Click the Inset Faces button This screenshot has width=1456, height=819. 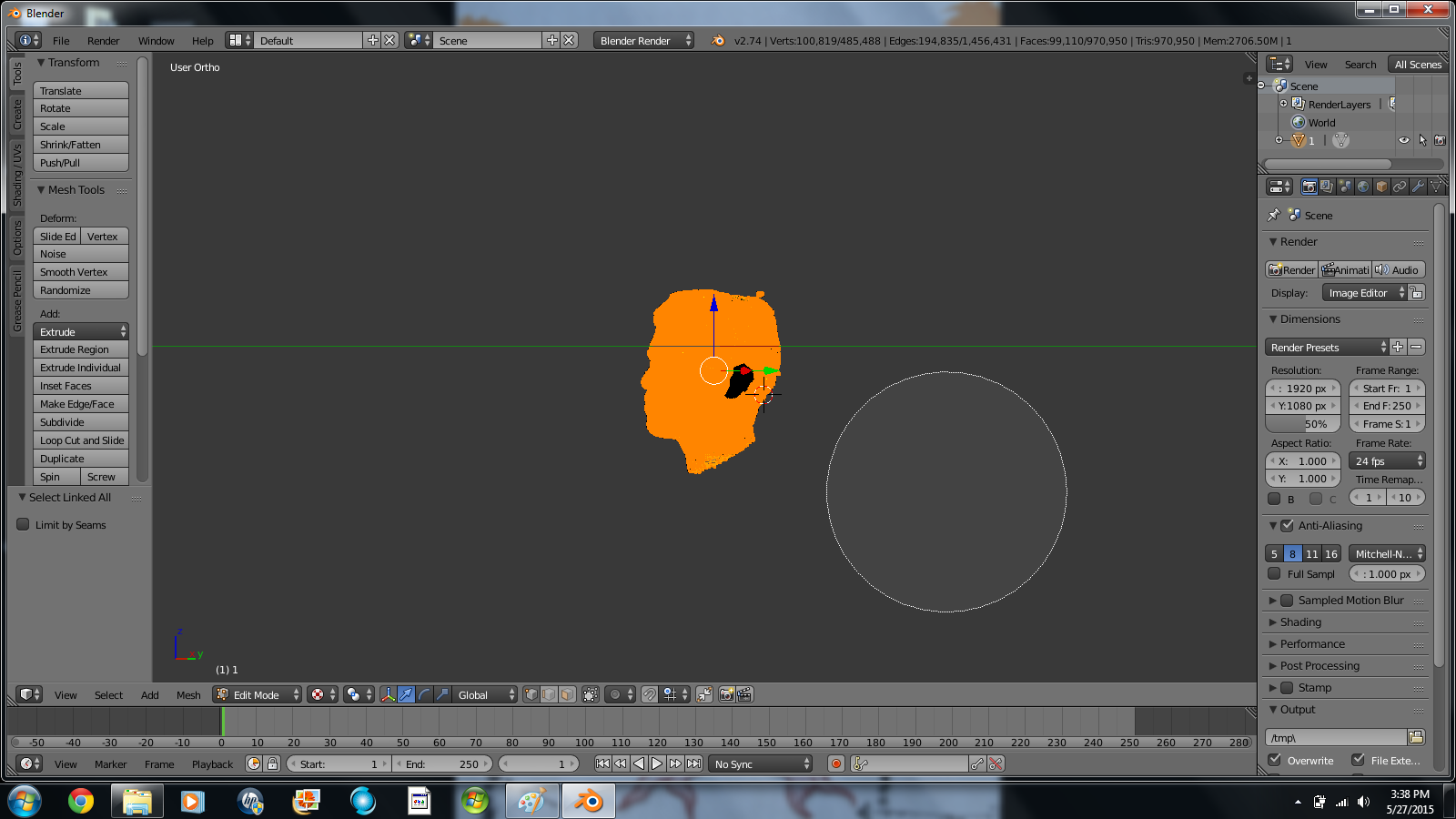81,386
